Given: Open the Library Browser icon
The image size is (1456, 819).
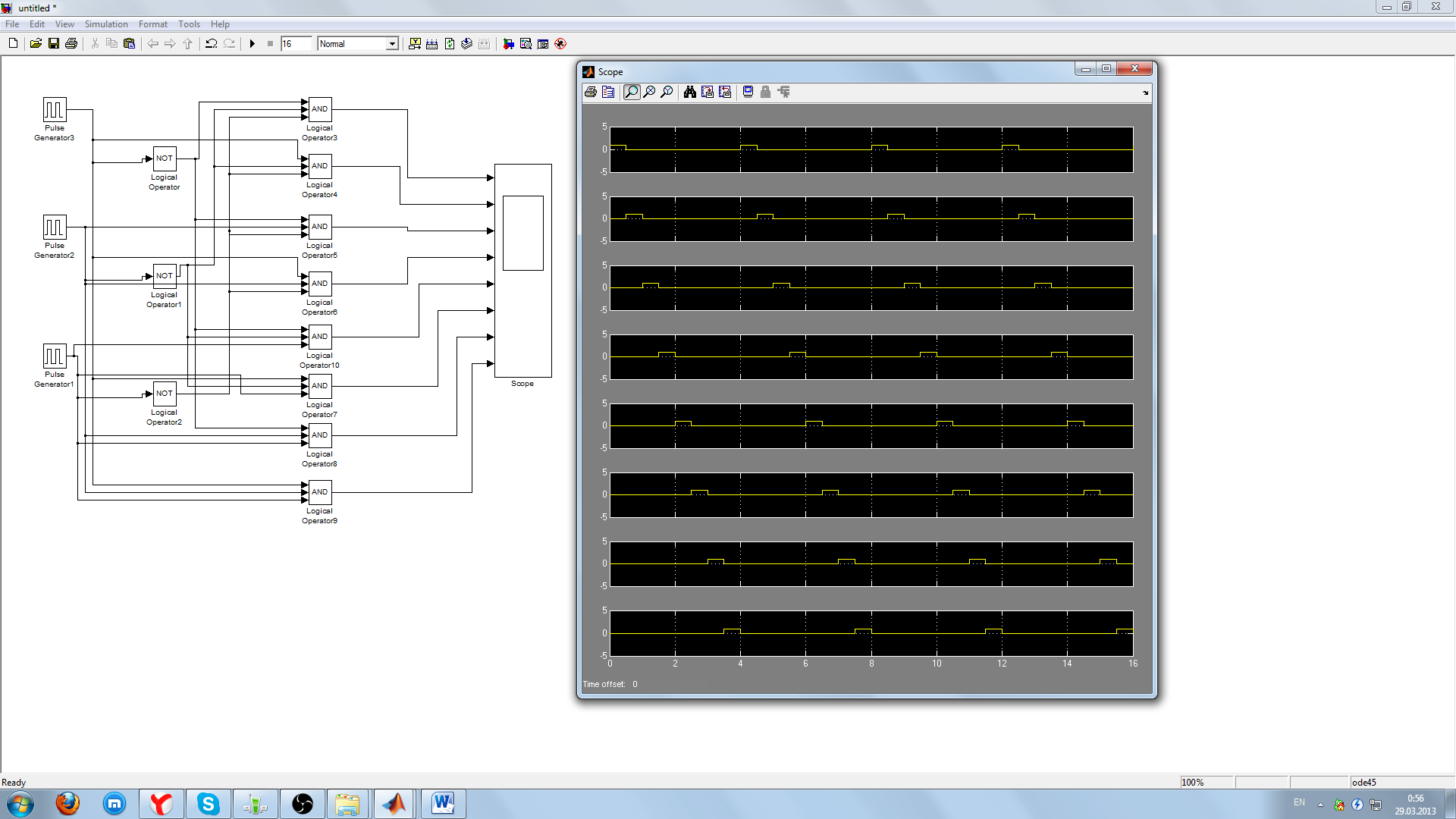Looking at the screenshot, I should pyautogui.click(x=508, y=44).
